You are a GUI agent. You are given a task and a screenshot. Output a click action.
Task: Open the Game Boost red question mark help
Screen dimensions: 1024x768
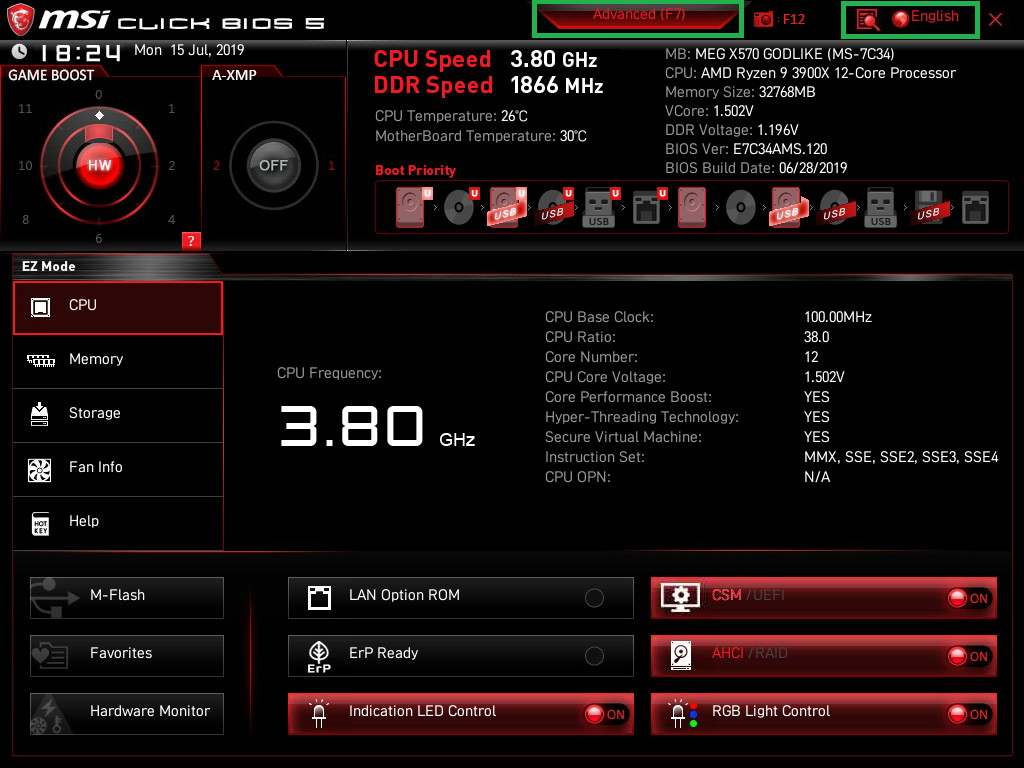[x=191, y=240]
